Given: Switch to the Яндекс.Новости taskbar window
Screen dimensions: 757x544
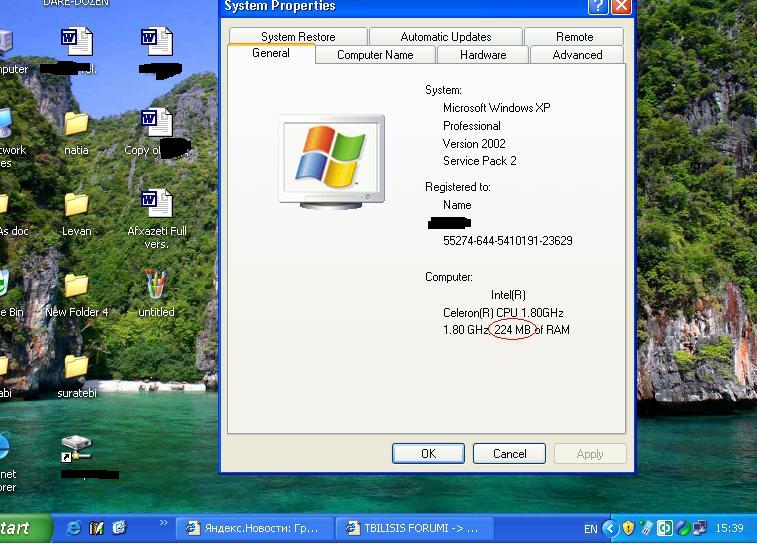Looking at the screenshot, I should (254, 528).
